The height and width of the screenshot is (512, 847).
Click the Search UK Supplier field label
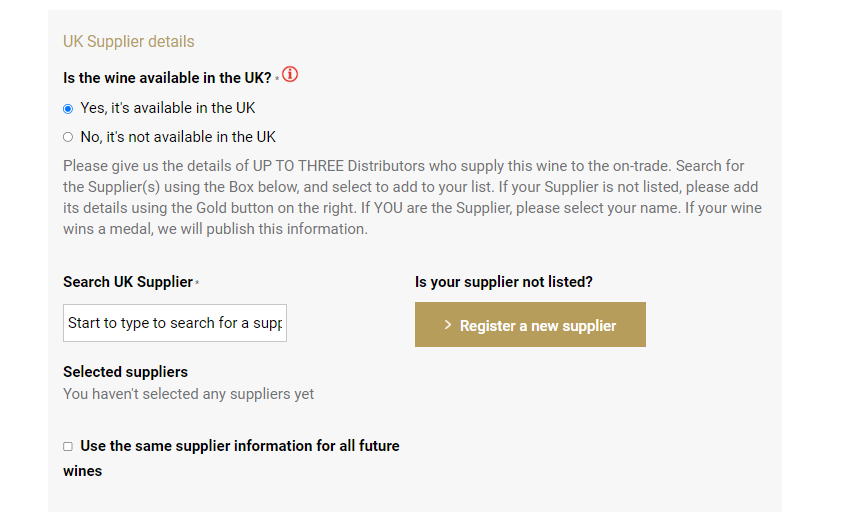point(128,282)
